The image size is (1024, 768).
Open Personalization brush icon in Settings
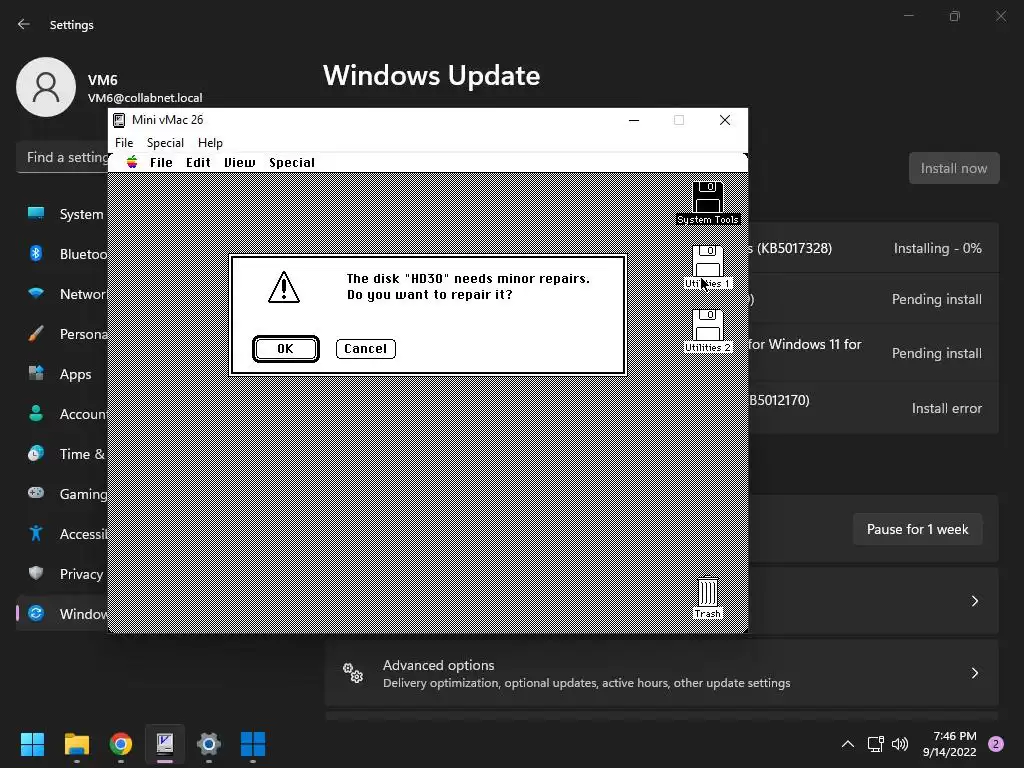[x=36, y=334]
